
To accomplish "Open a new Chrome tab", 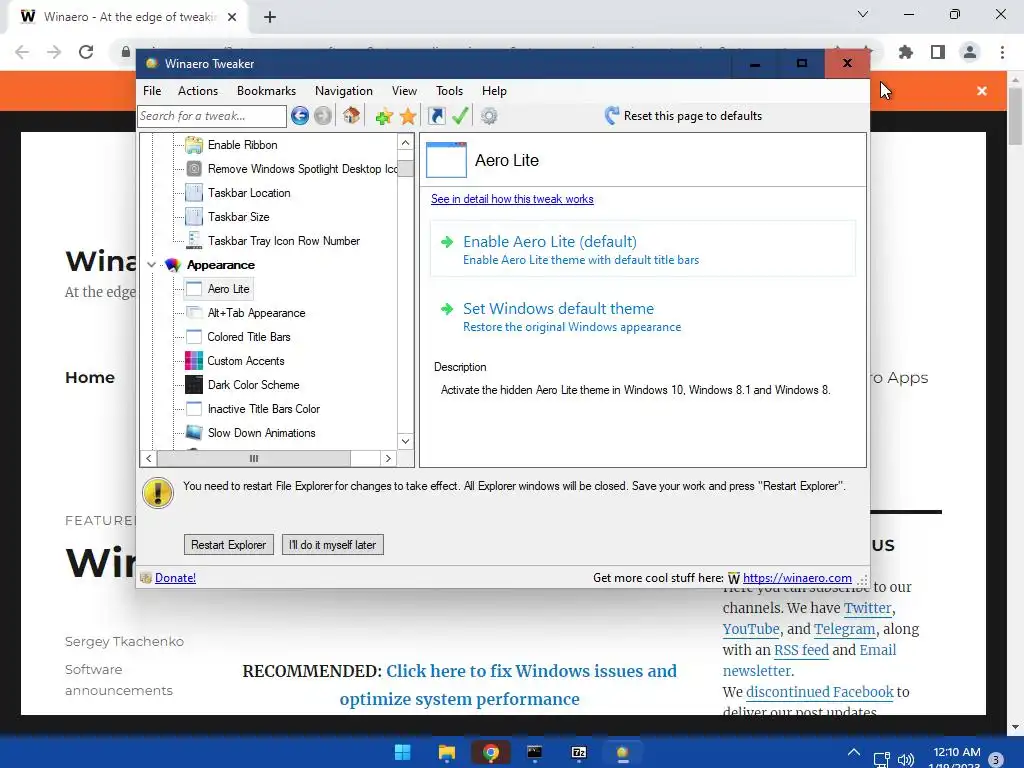I will tap(270, 17).
